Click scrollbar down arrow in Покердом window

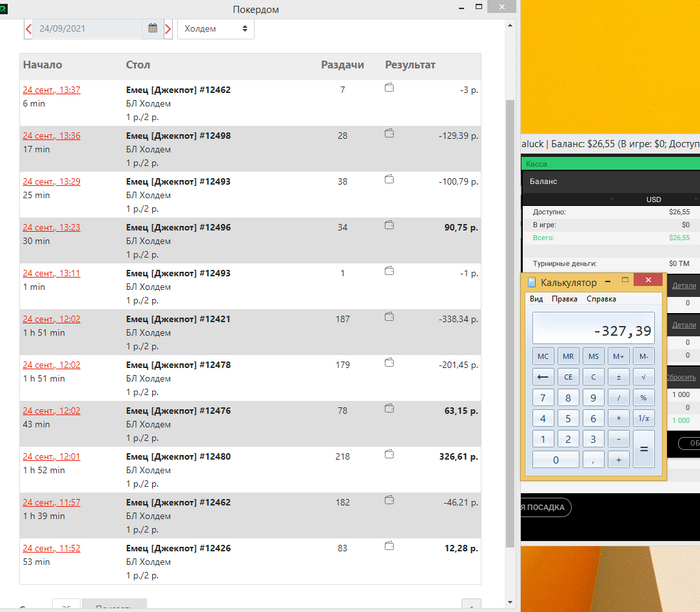pos(510,602)
